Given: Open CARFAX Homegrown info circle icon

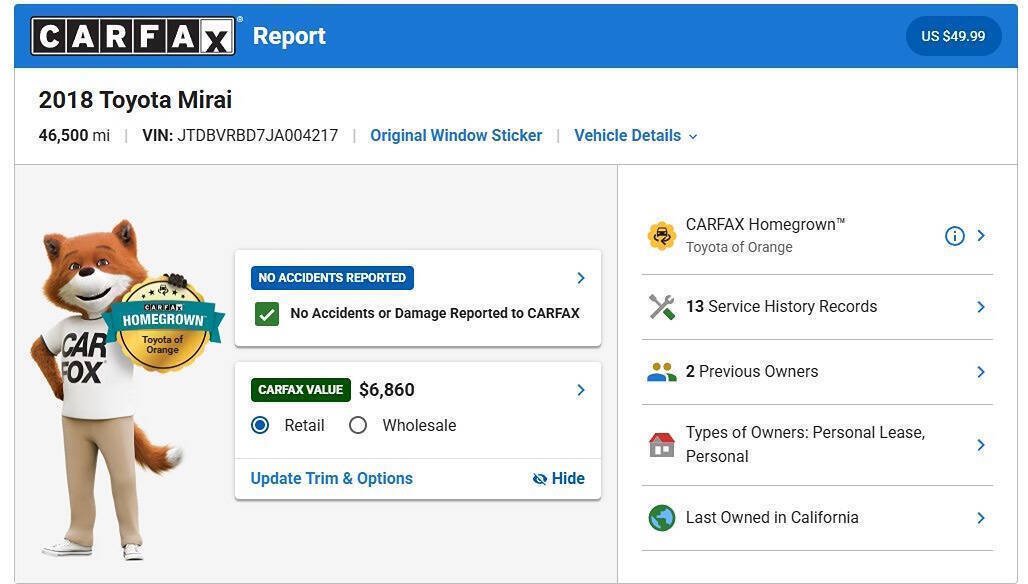Looking at the screenshot, I should [x=955, y=236].
